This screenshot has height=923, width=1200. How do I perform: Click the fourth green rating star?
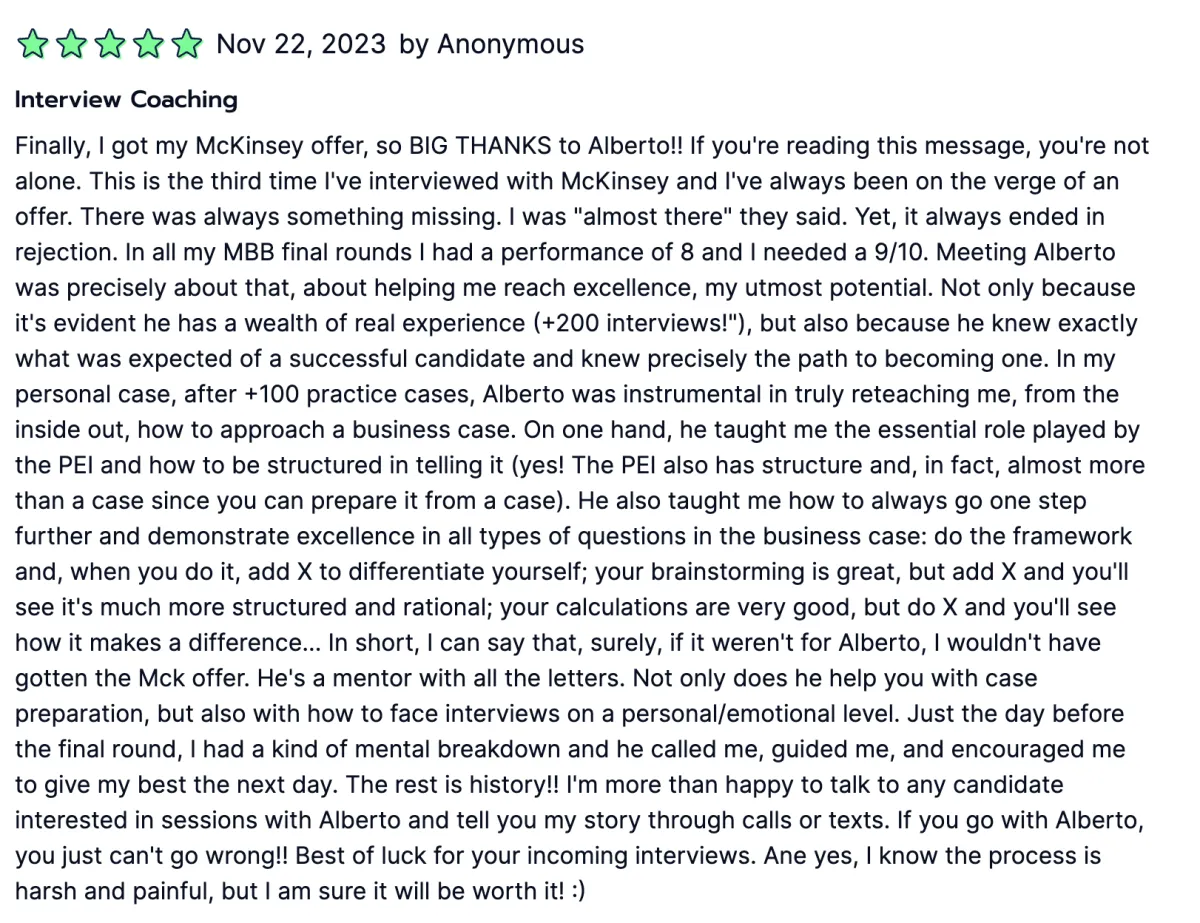[147, 45]
